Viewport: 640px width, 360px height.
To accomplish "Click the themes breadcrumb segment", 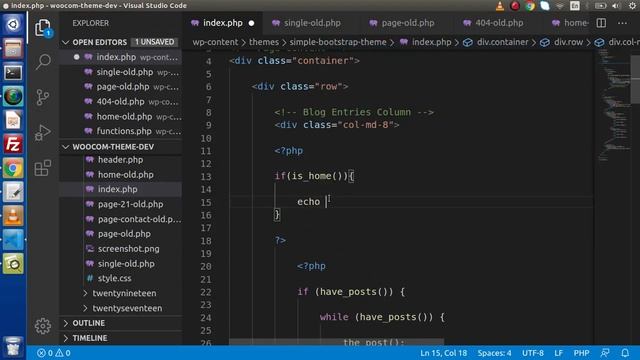I will [x=264, y=42].
